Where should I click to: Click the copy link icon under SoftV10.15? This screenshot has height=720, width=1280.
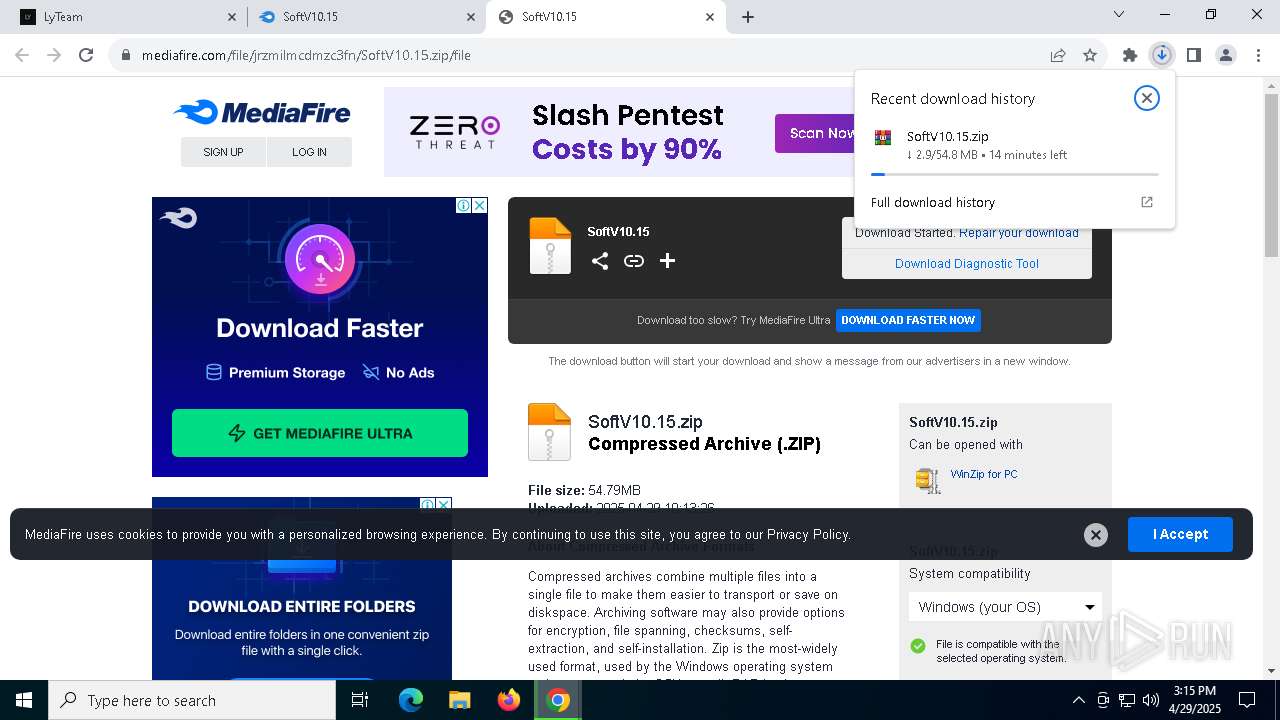634,261
